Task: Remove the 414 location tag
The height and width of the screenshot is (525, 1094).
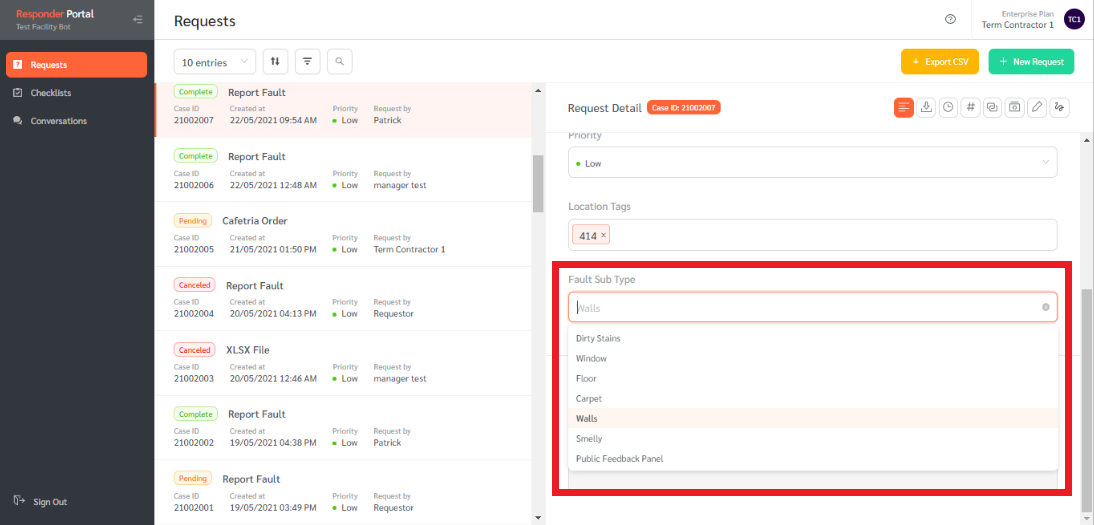Action: click(x=604, y=235)
